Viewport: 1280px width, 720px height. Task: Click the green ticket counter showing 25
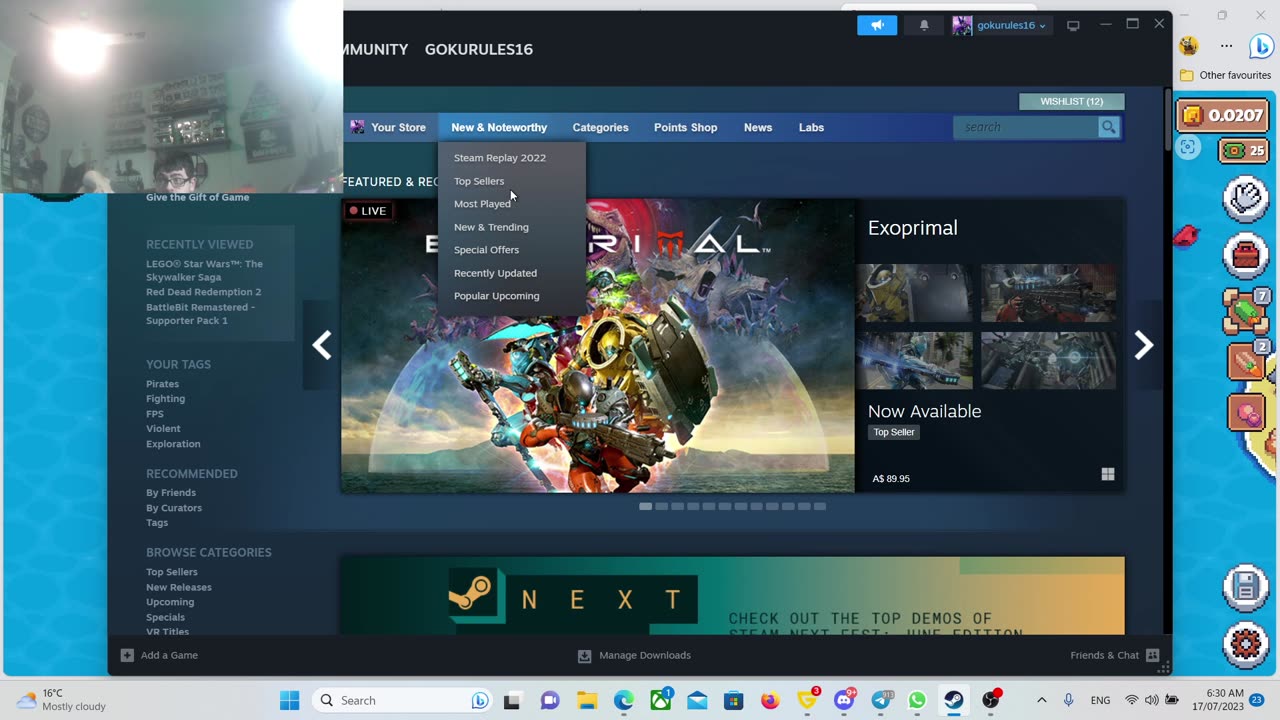1244,150
